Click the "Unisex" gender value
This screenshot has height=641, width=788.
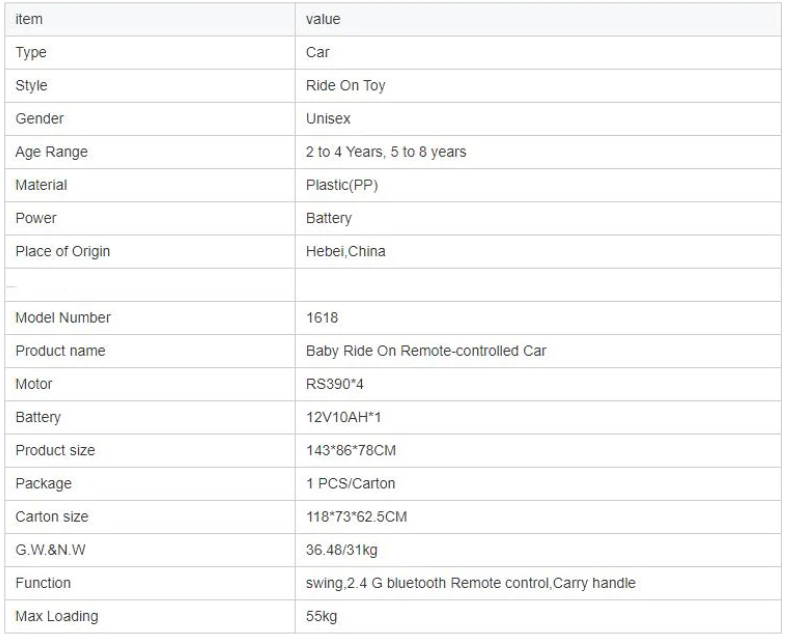click(328, 119)
